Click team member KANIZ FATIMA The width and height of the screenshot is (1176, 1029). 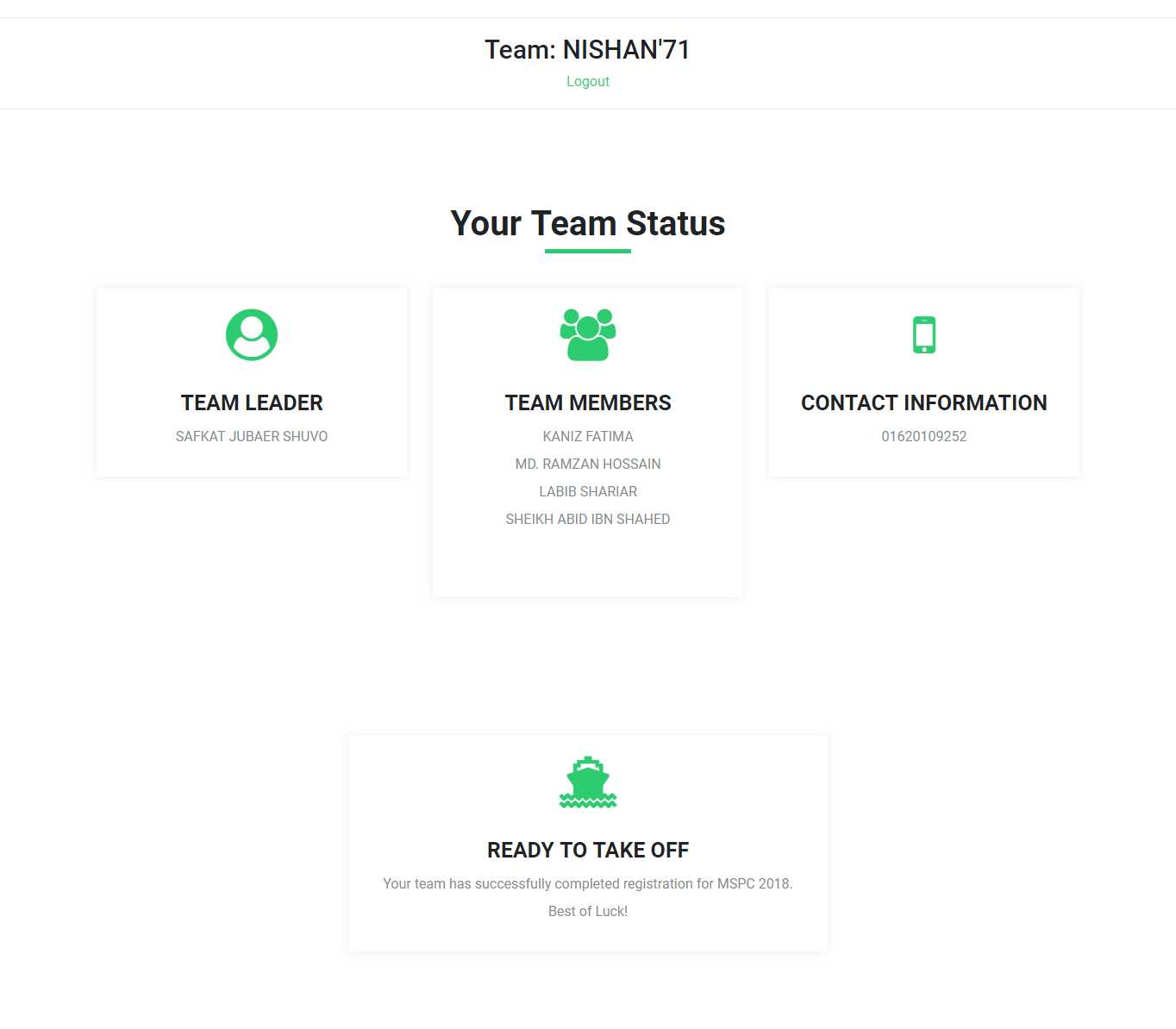click(x=588, y=436)
